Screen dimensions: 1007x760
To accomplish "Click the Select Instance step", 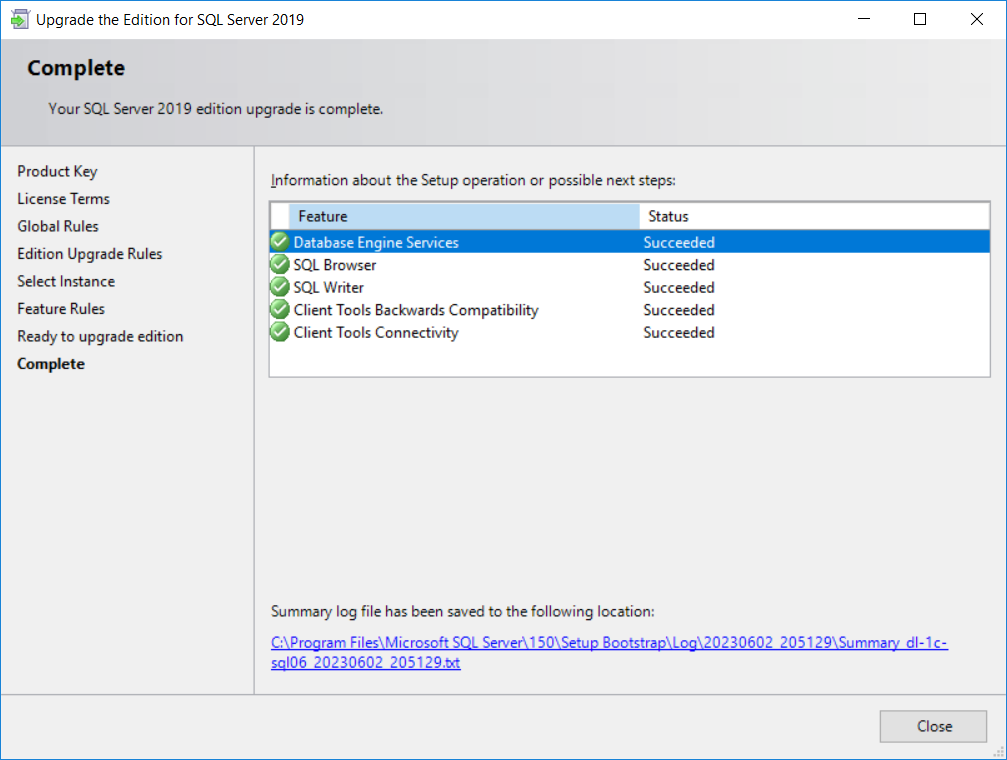I will pos(66,281).
